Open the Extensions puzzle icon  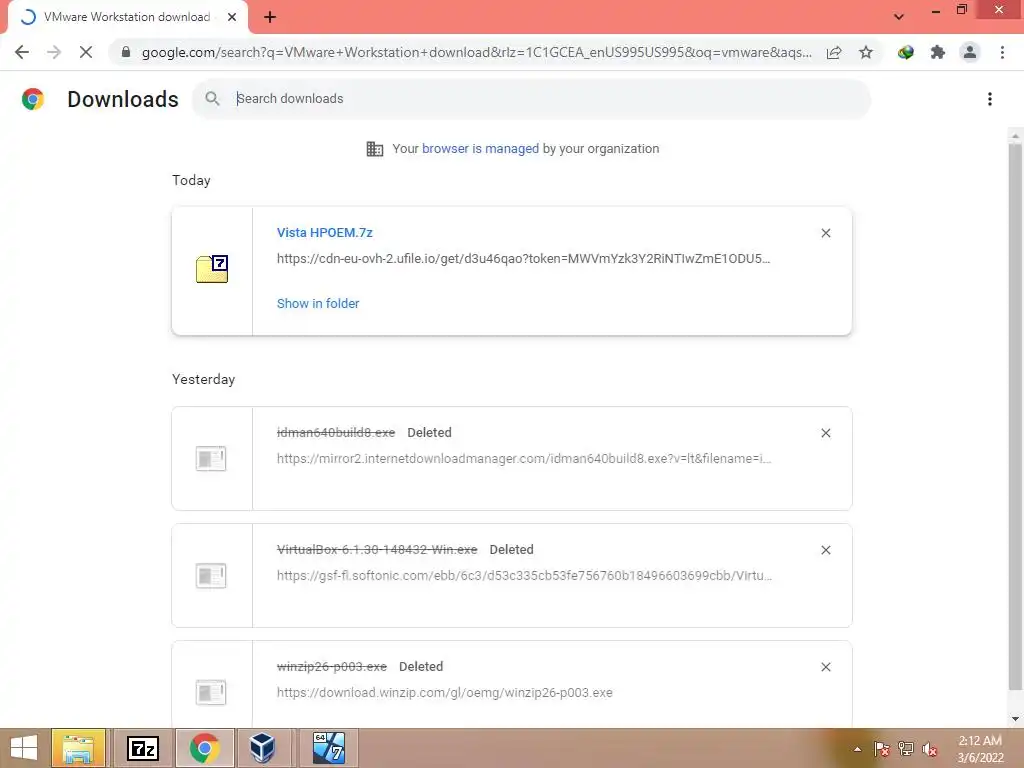point(938,52)
